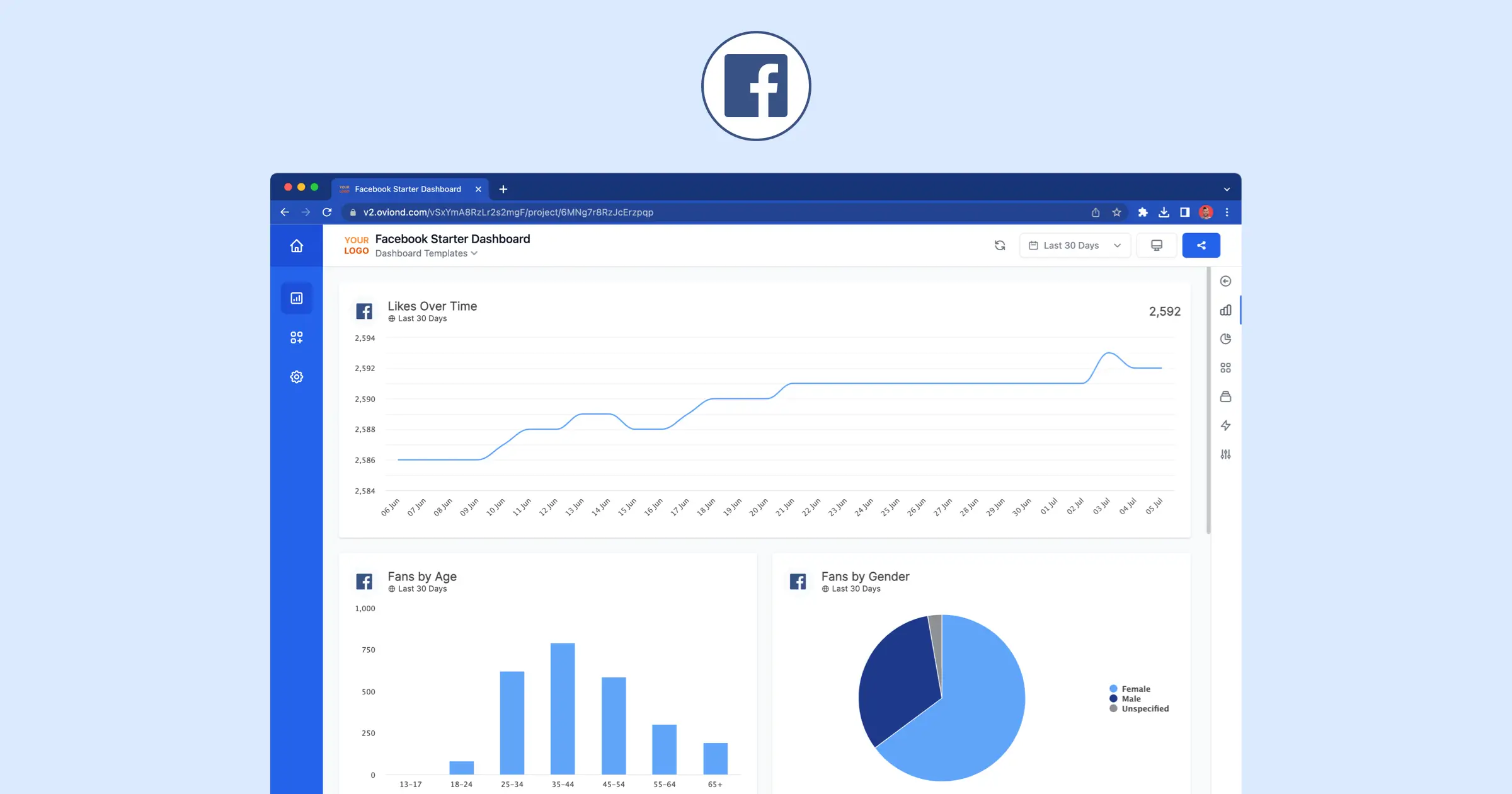Click the Facebook icon on Fans by Gender widget
The width and height of the screenshot is (1512, 794).
coord(798,582)
